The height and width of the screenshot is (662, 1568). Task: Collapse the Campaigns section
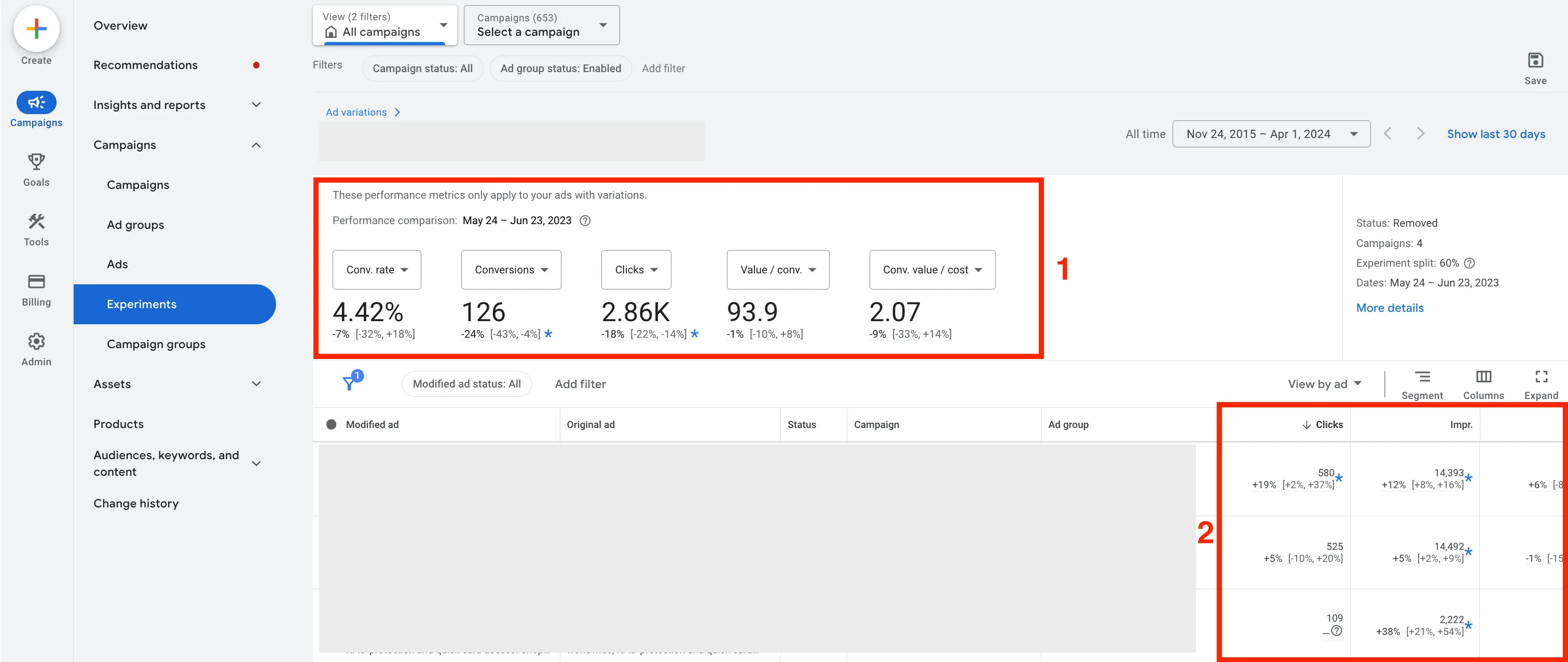pos(256,145)
